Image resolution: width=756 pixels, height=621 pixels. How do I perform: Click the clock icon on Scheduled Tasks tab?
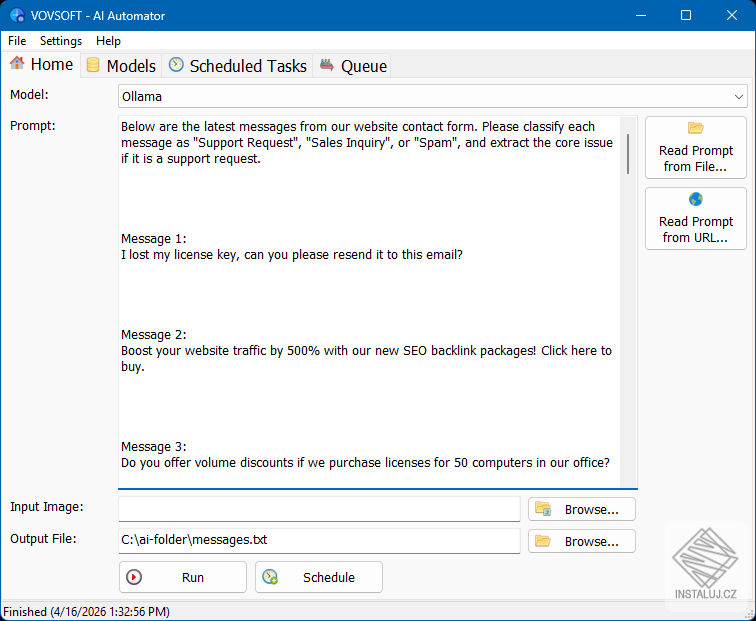(176, 65)
